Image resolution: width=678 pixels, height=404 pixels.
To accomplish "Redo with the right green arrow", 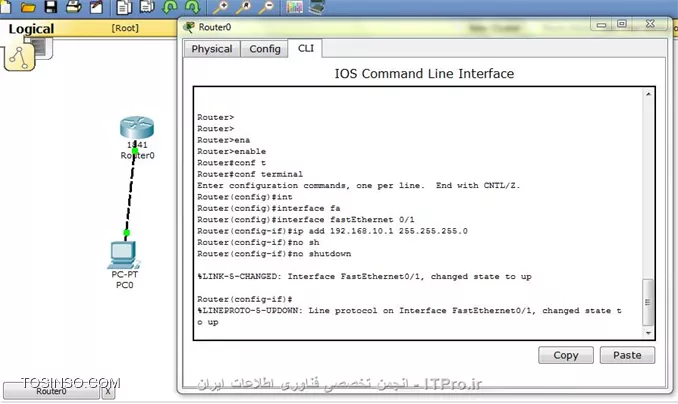I will pos(192,6).
